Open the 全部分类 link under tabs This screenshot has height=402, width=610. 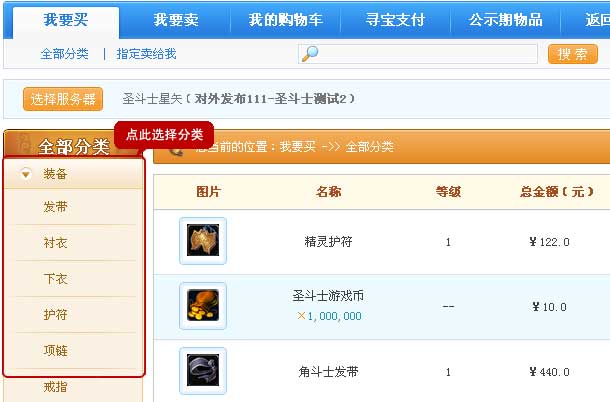click(x=65, y=54)
